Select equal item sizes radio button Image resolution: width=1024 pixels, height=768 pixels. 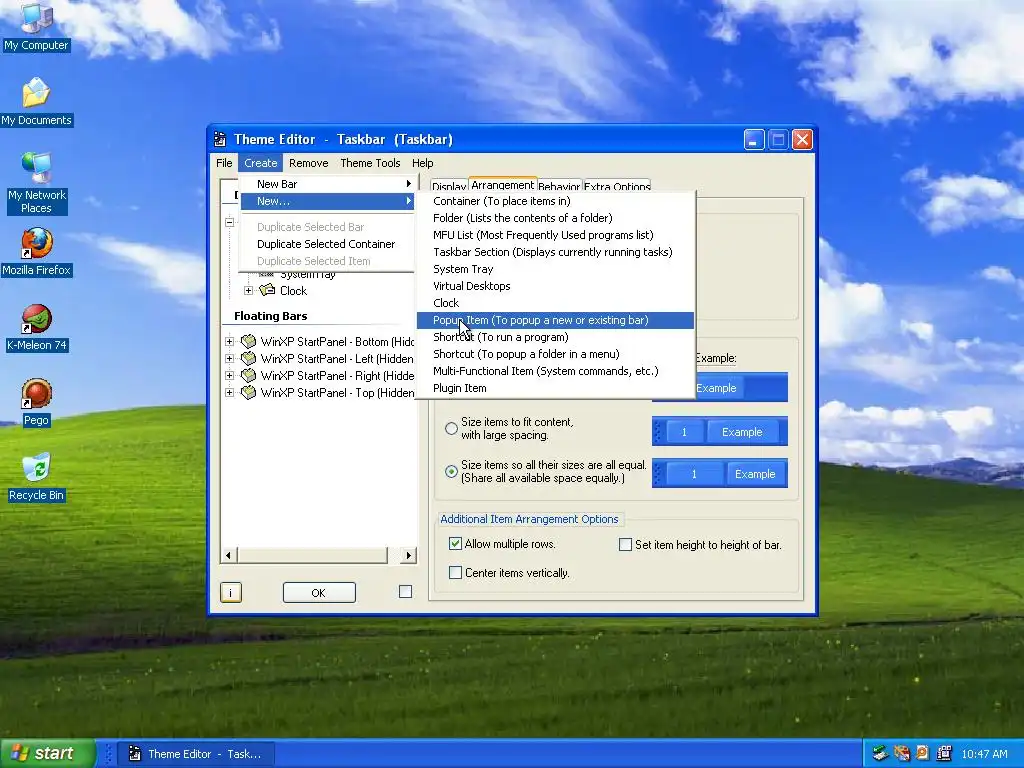pyautogui.click(x=451, y=471)
